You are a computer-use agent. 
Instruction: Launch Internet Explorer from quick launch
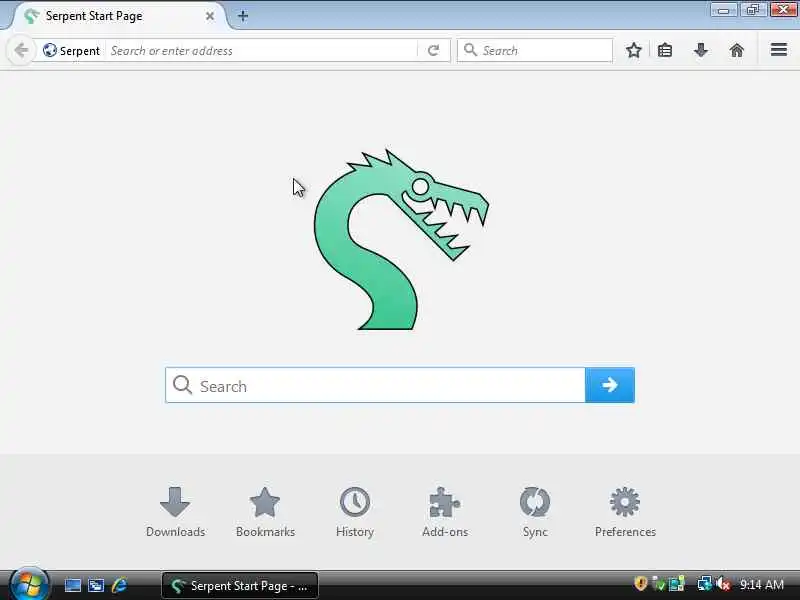tap(119, 585)
